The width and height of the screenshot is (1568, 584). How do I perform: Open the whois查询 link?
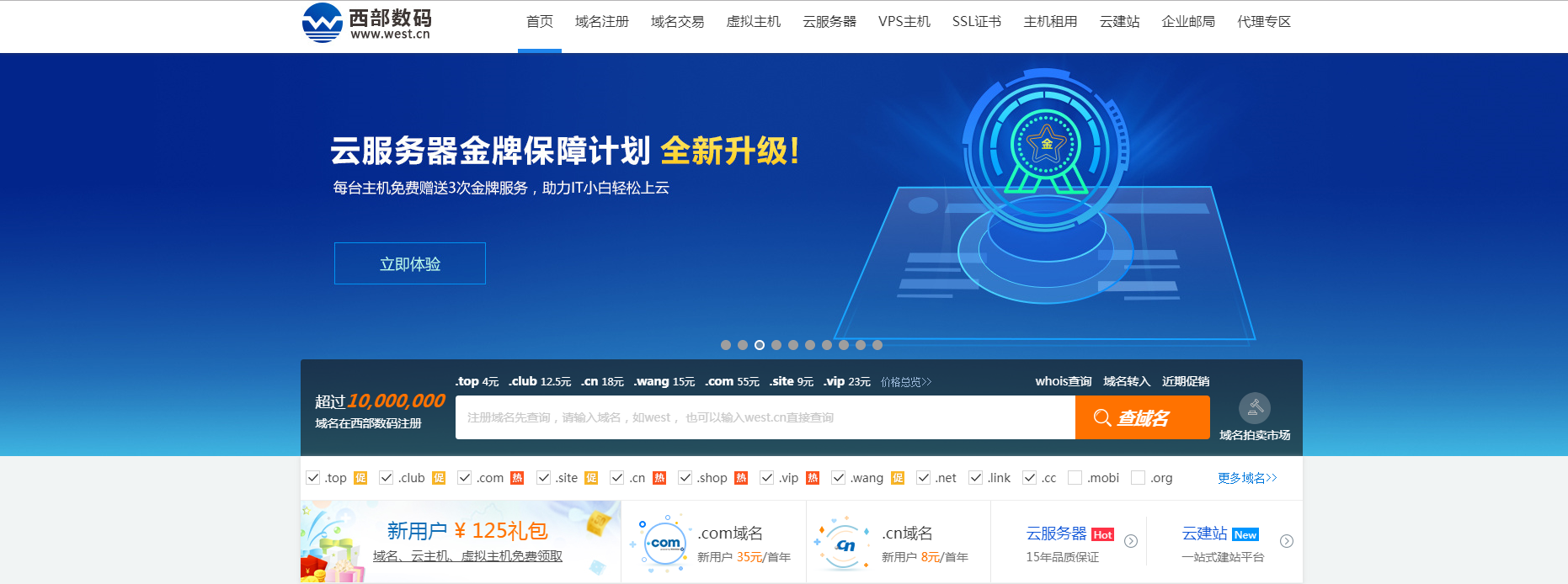[1064, 381]
